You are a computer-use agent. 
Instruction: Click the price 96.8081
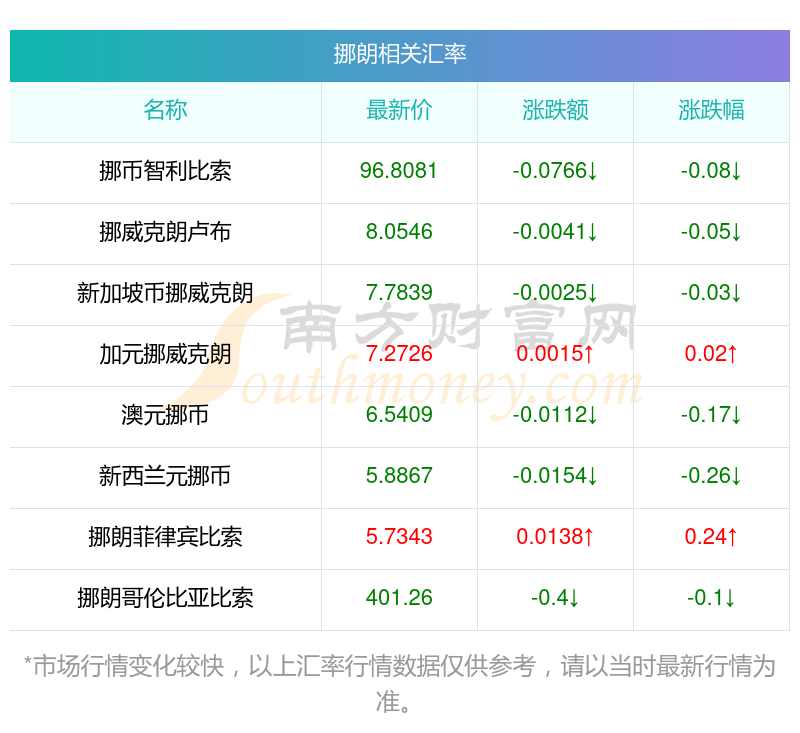pos(398,171)
